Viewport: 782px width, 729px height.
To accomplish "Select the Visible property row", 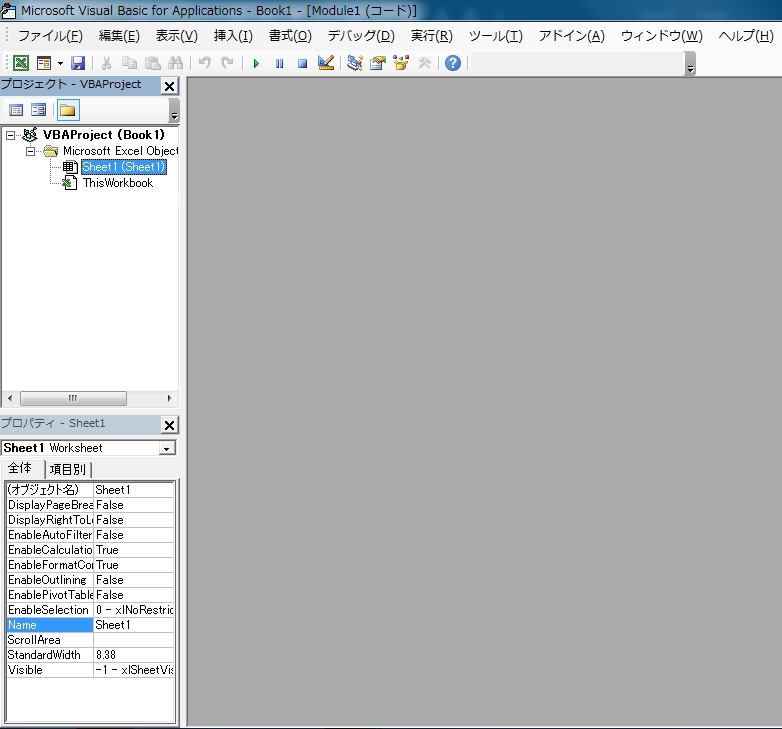I will tap(90, 670).
